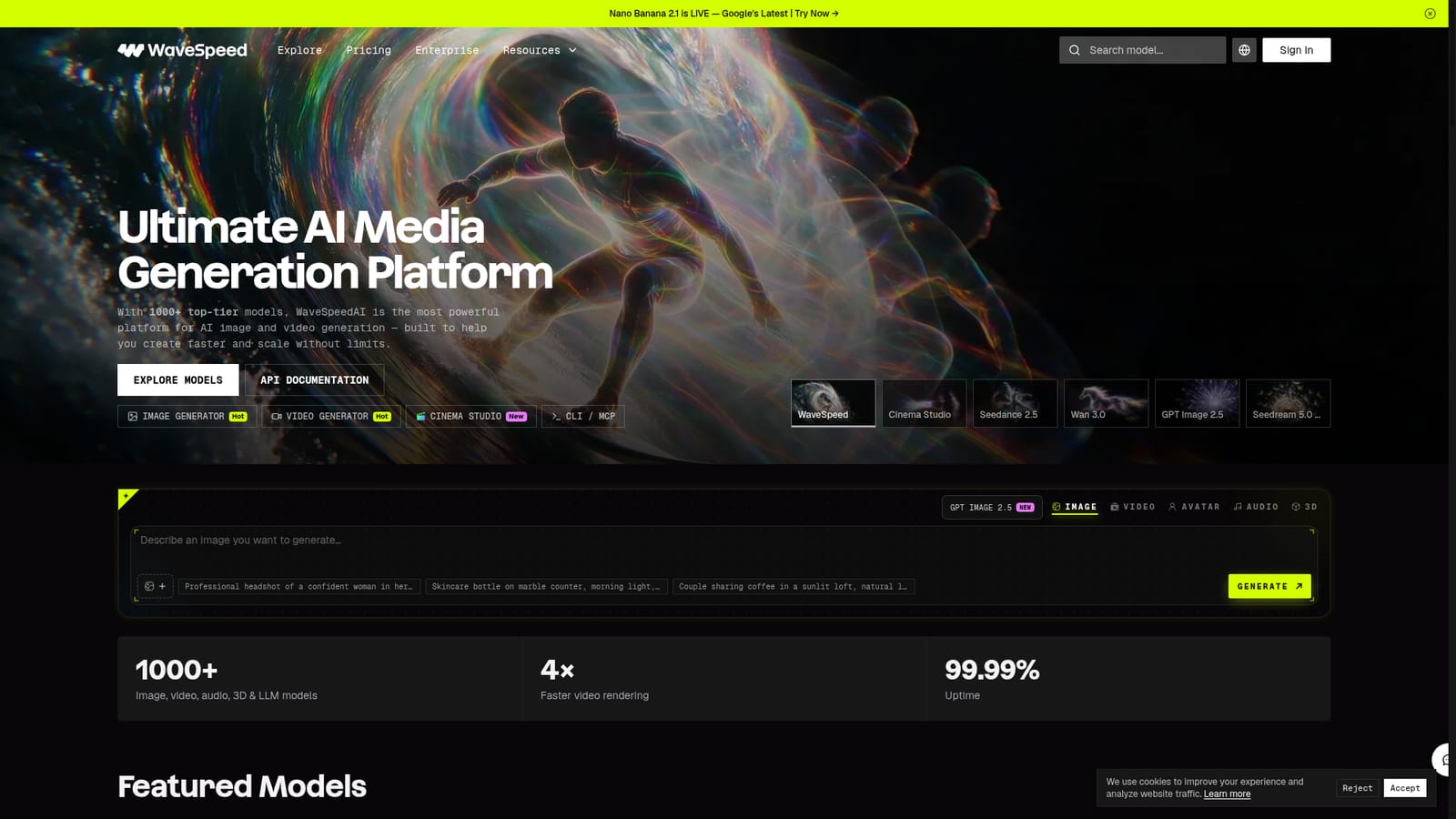
Task: Click the add image upload icon
Action: coord(156,586)
